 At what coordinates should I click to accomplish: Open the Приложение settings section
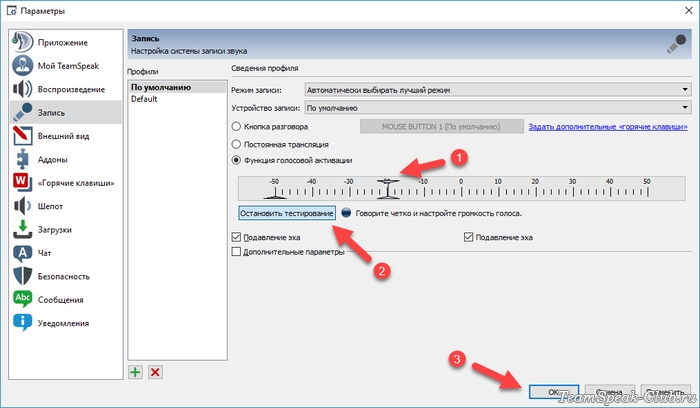point(66,42)
